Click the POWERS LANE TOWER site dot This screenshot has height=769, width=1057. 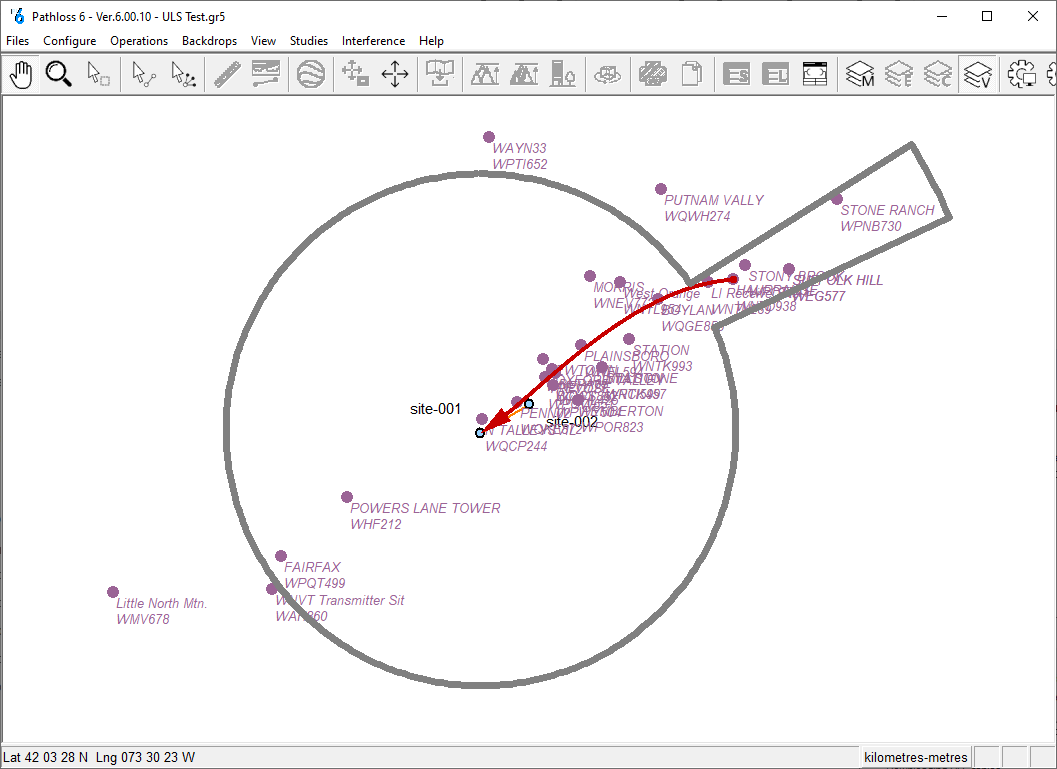347,497
